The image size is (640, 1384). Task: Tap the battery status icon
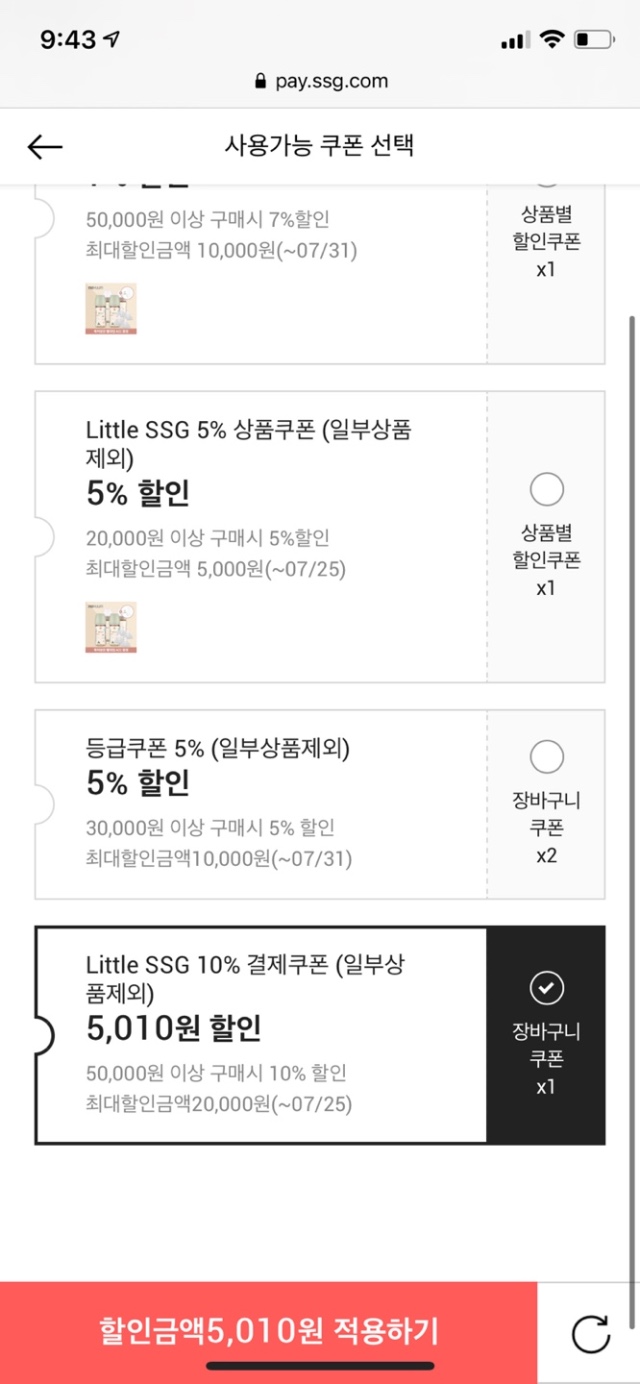click(593, 40)
